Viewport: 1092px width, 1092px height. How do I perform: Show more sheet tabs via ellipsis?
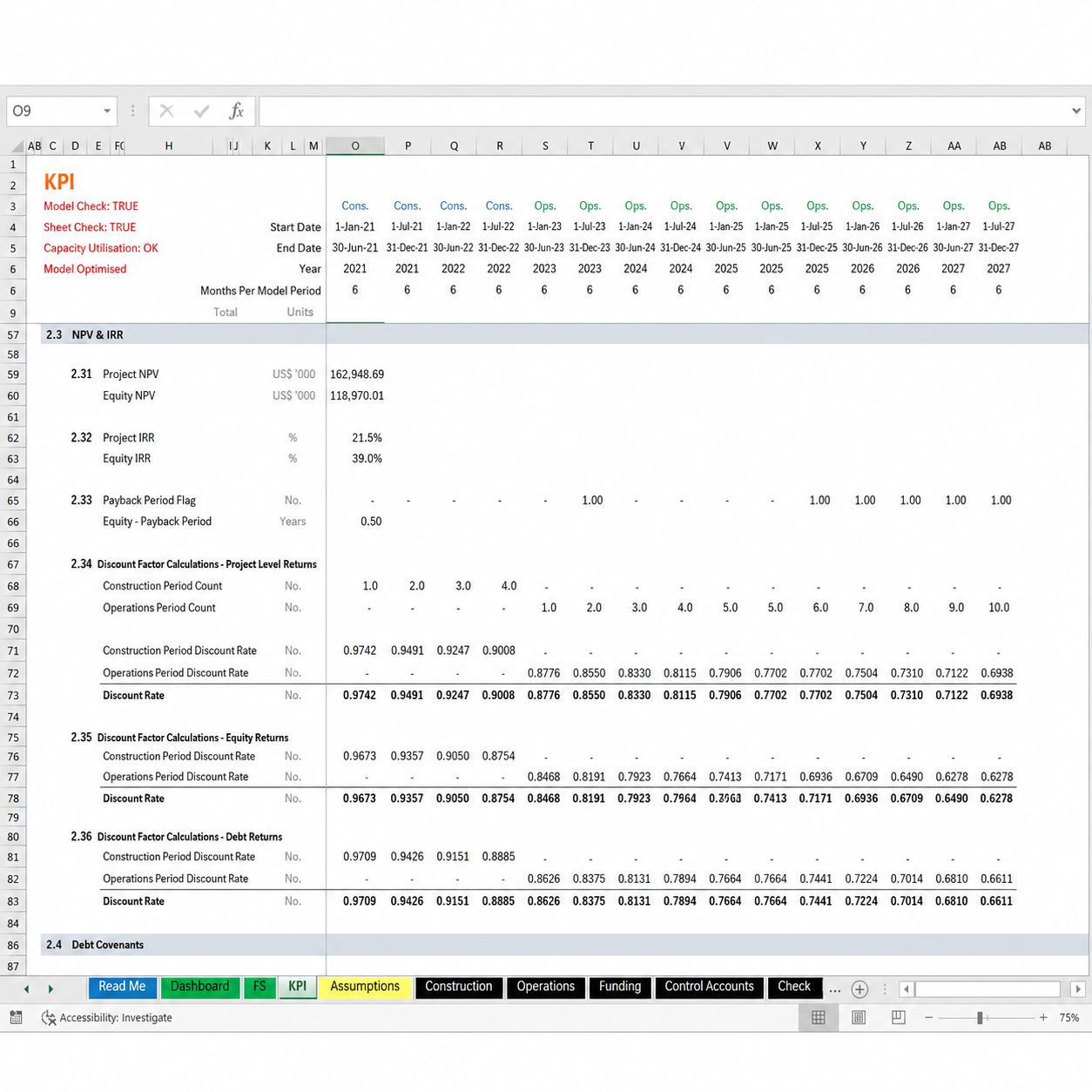point(834,989)
